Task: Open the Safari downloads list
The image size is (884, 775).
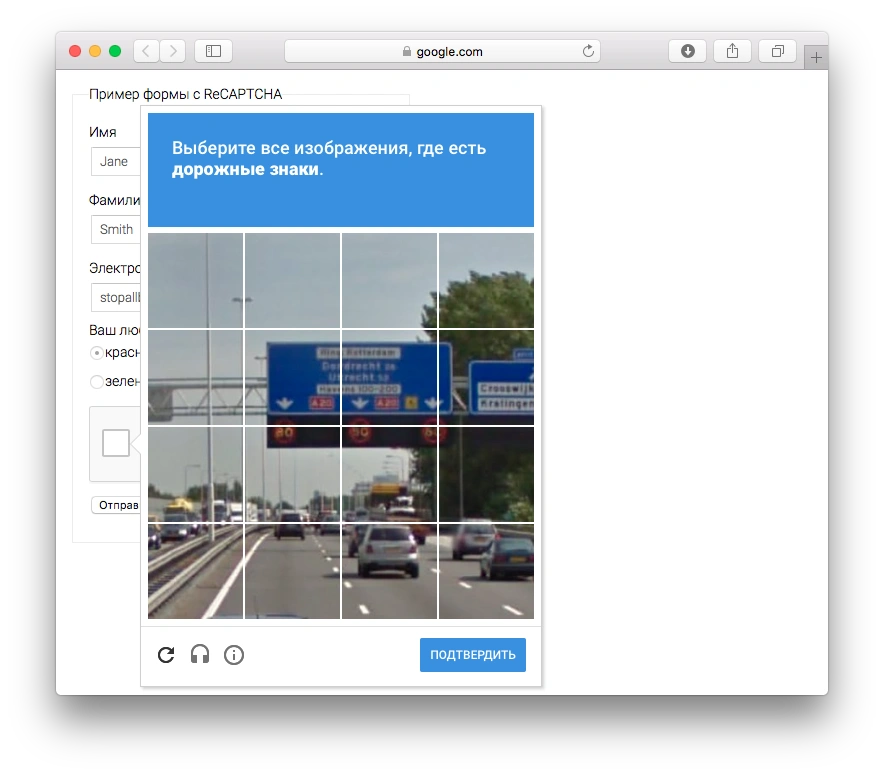Action: point(688,51)
